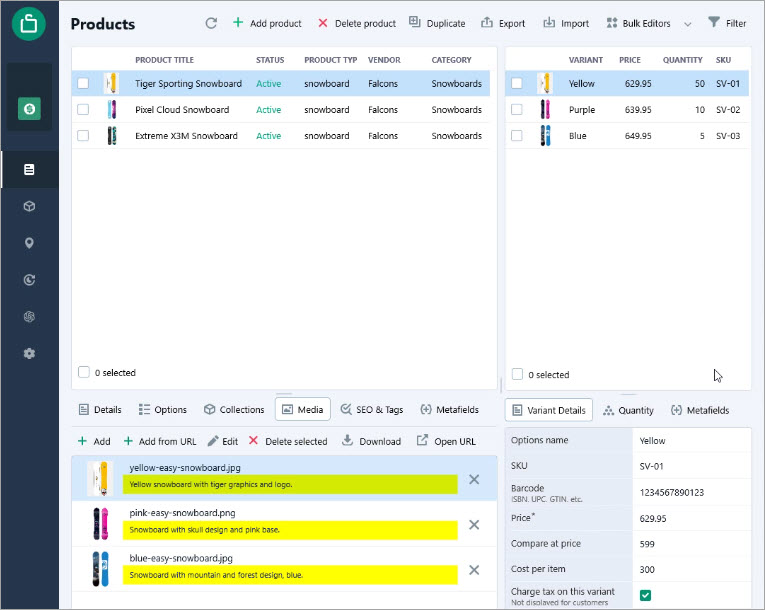Select blue-easy-snowboard.jpg thumbnail

[101, 569]
